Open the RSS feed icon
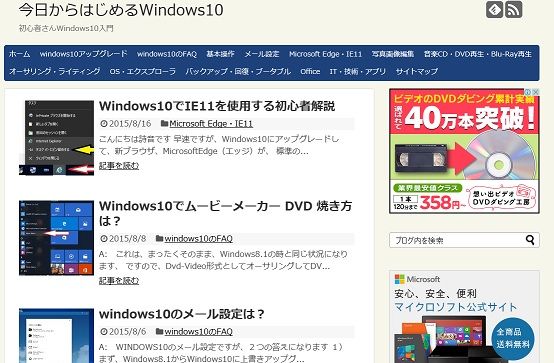This screenshot has height=363, width=554. pos(513,10)
